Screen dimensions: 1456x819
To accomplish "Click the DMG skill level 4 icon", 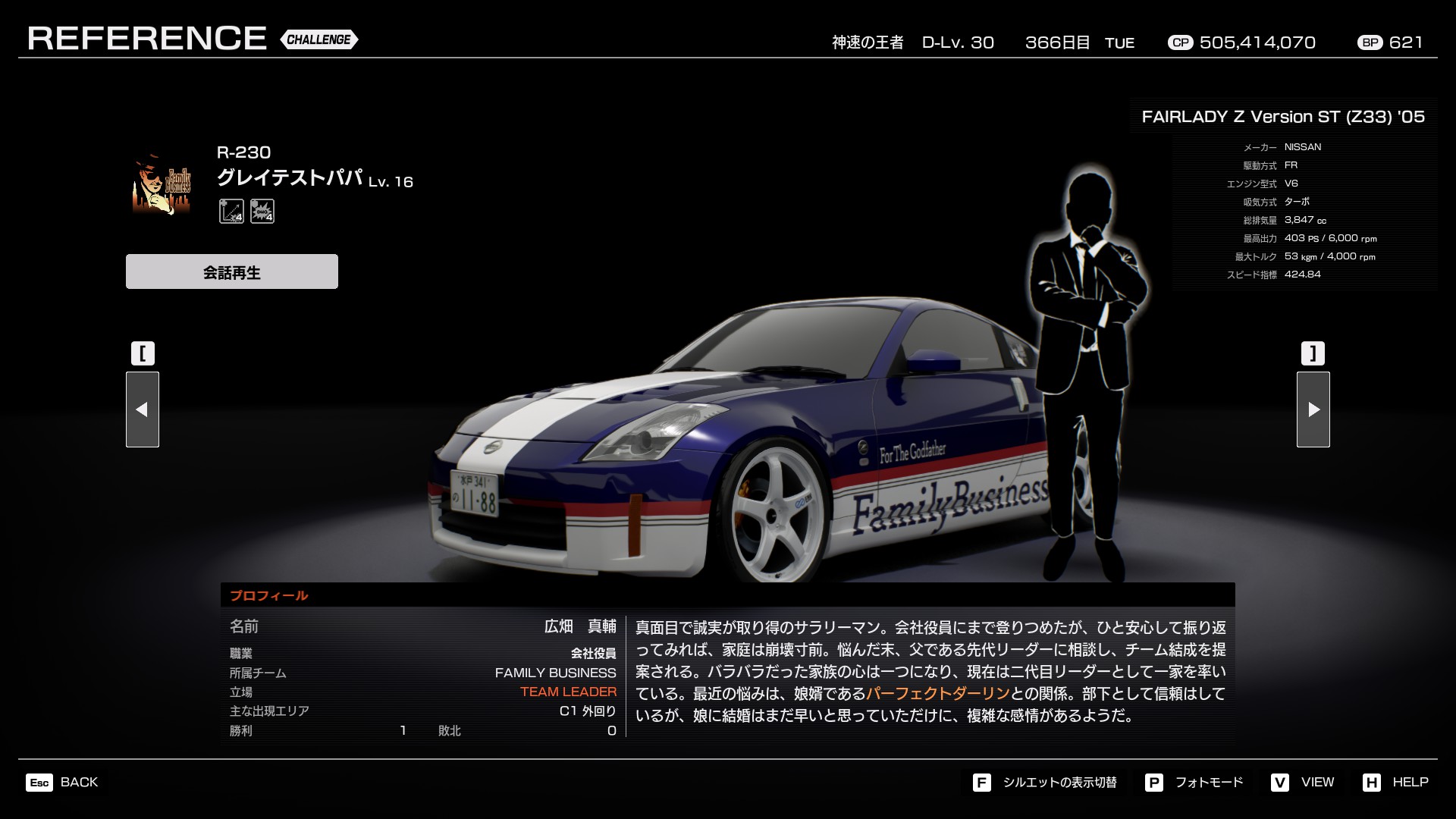I will pos(262,211).
